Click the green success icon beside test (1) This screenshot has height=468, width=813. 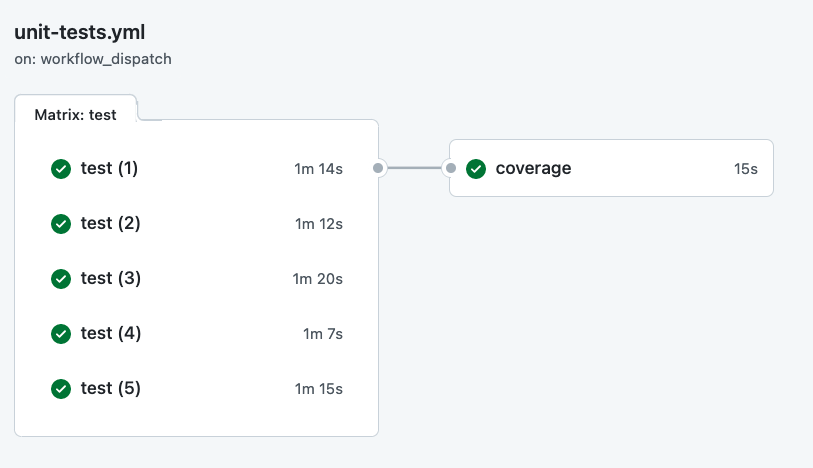click(x=61, y=169)
